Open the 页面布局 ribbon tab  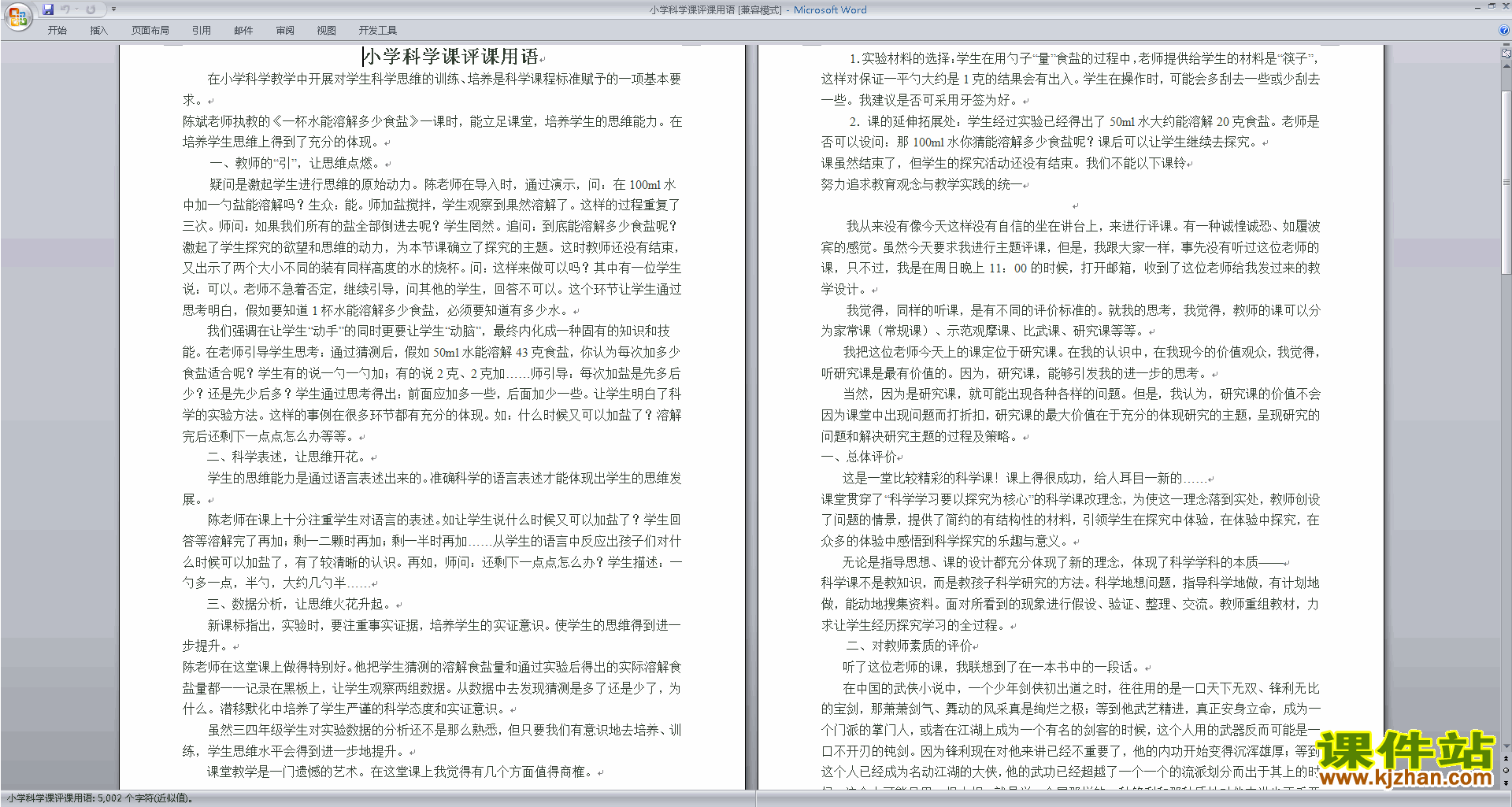pyautogui.click(x=150, y=31)
